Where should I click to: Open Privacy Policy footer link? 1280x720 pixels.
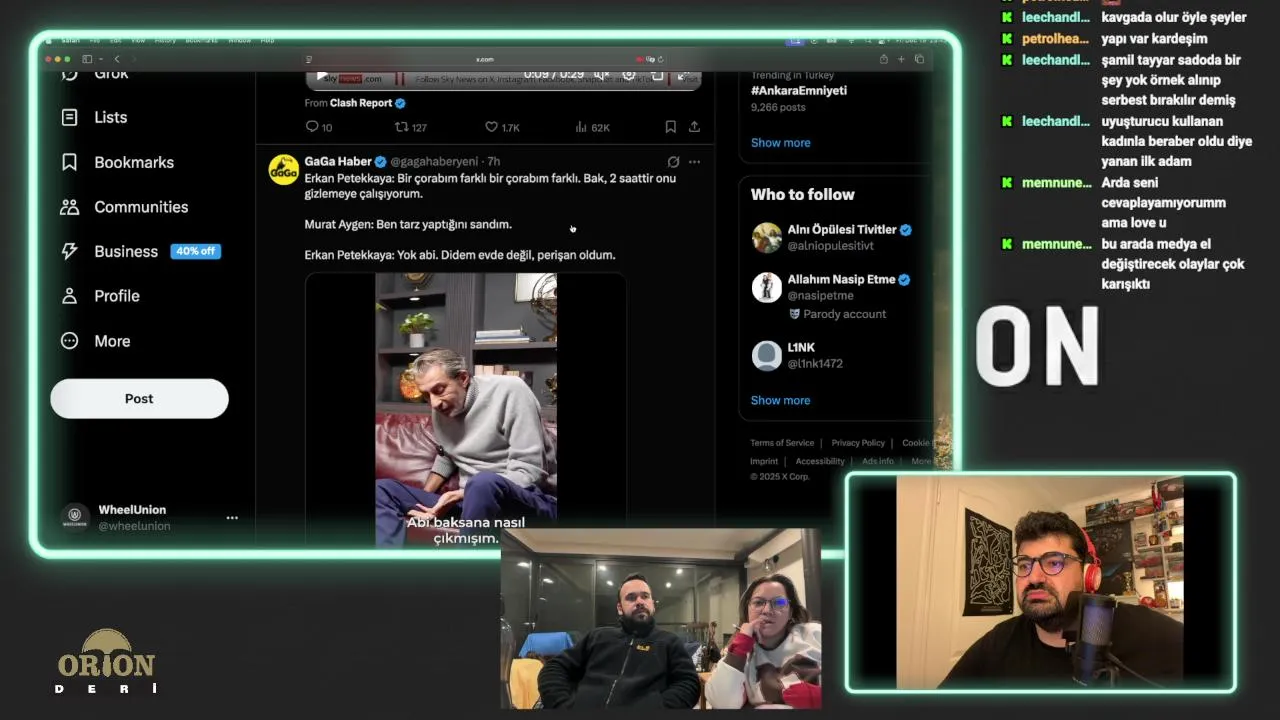[858, 443]
